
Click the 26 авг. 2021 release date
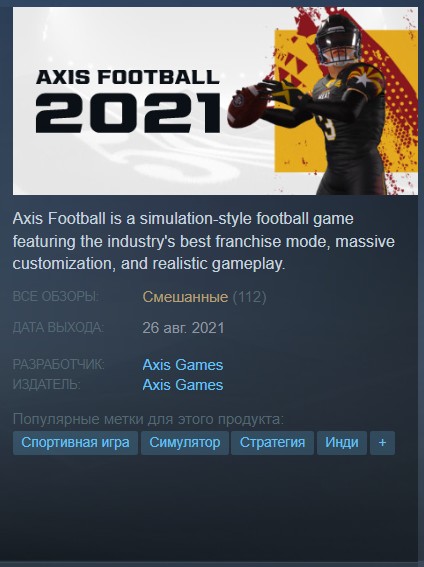click(183, 328)
